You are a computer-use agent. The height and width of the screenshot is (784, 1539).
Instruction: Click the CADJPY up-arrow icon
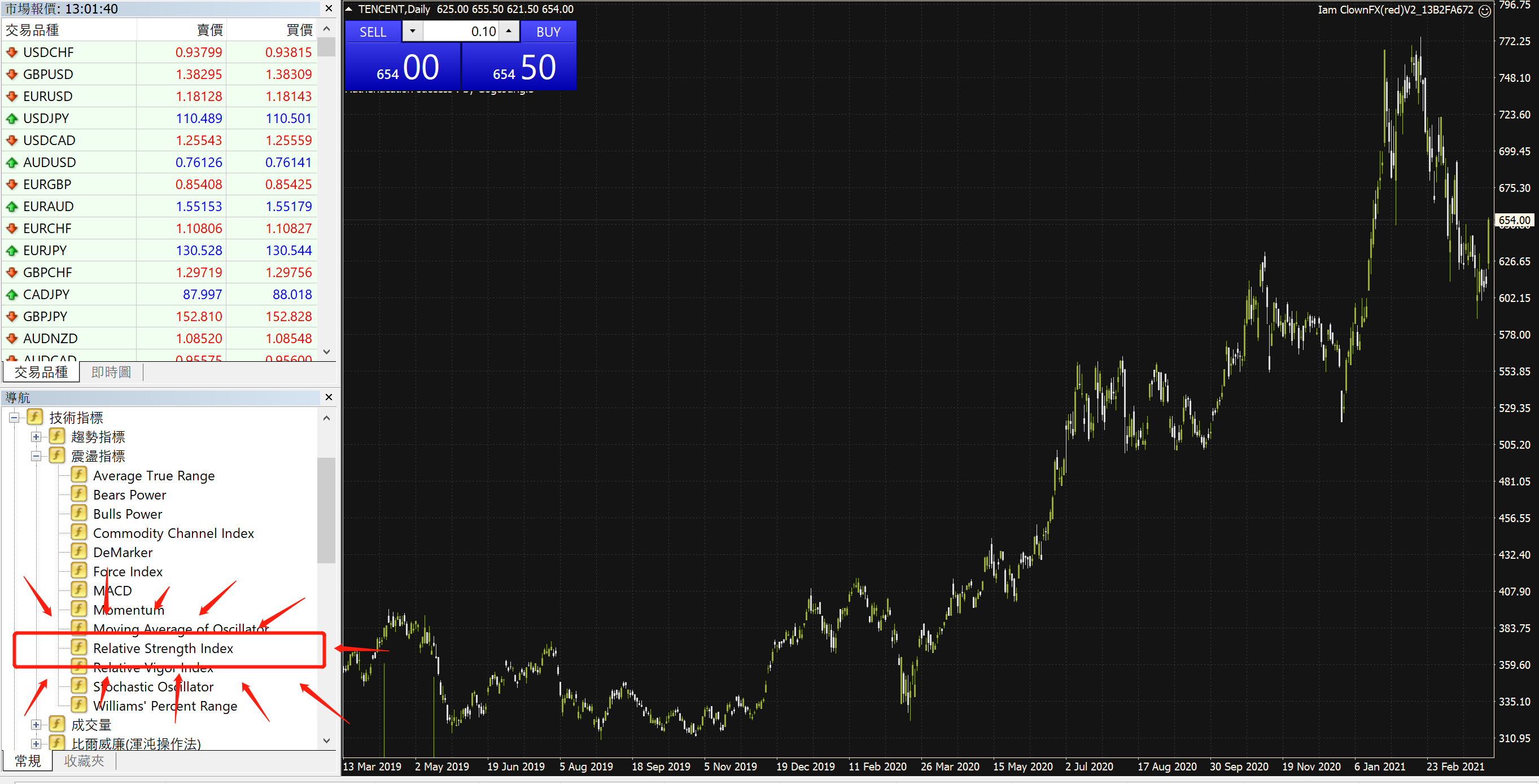pyautogui.click(x=11, y=295)
